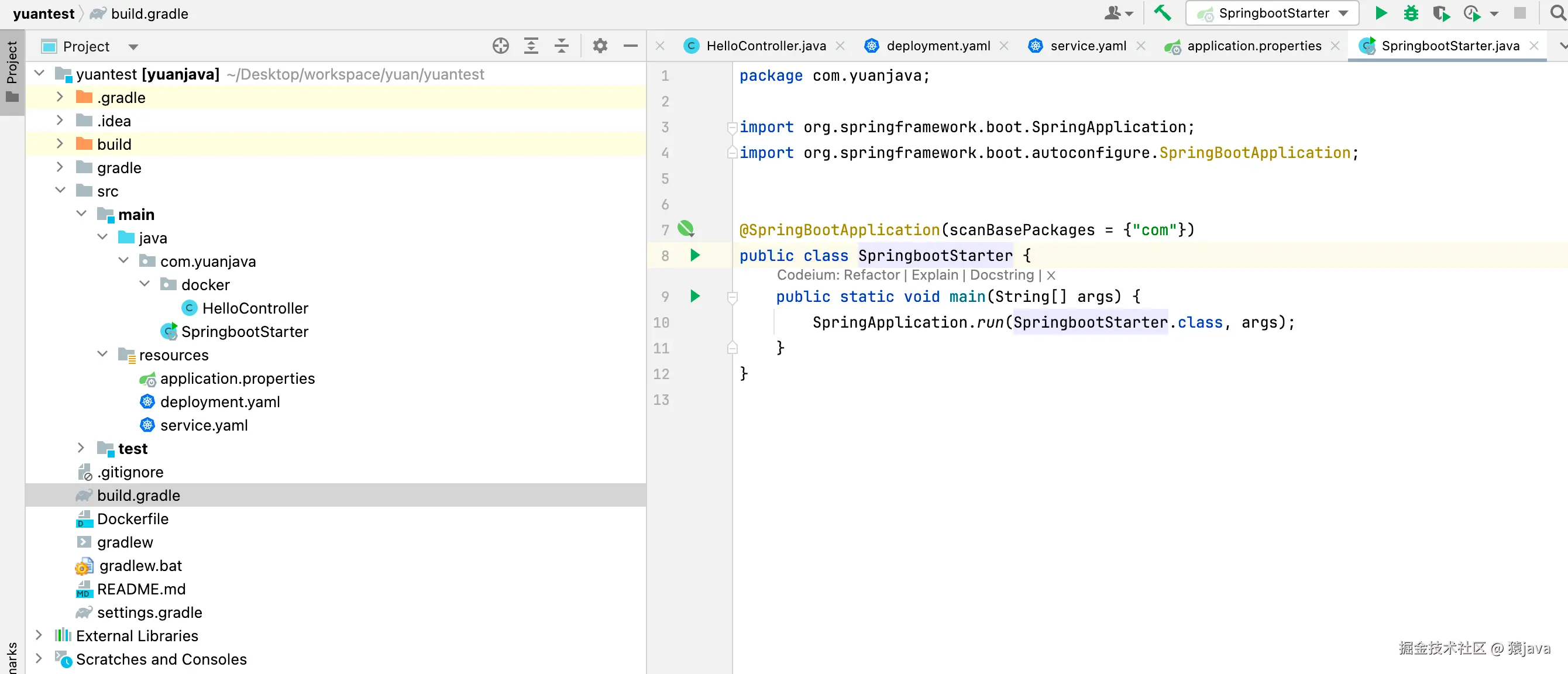Start debugging using the bug icon
Viewport: 1568px width, 674px height.
pos(1411,13)
